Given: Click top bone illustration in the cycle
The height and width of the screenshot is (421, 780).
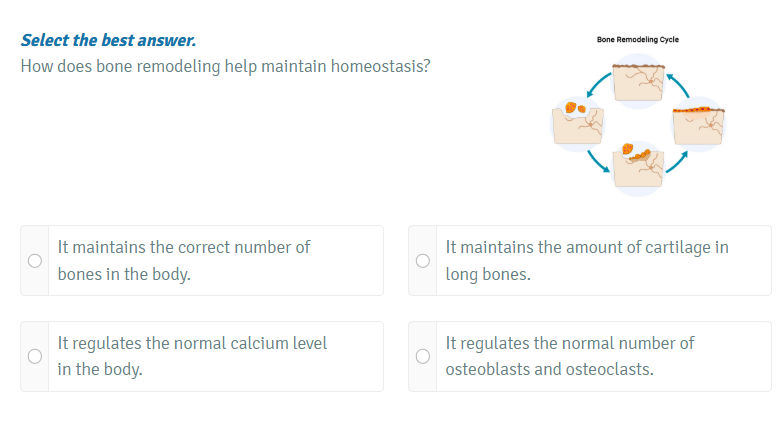Looking at the screenshot, I should (637, 83).
